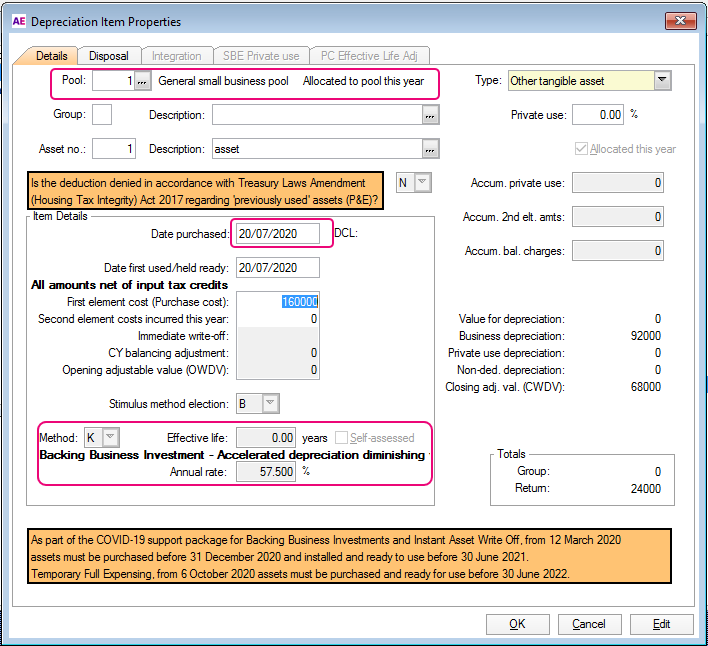Open the deduction denied N dropdown
Screen dimensions: 708x646
(422, 182)
